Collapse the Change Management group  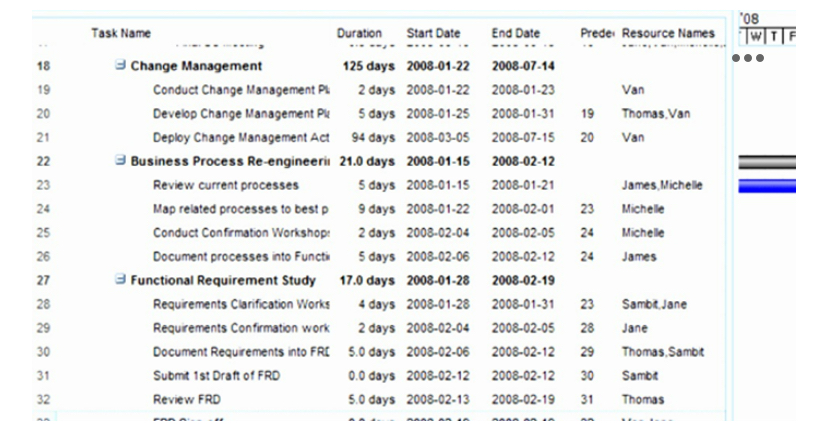[x=120, y=64]
